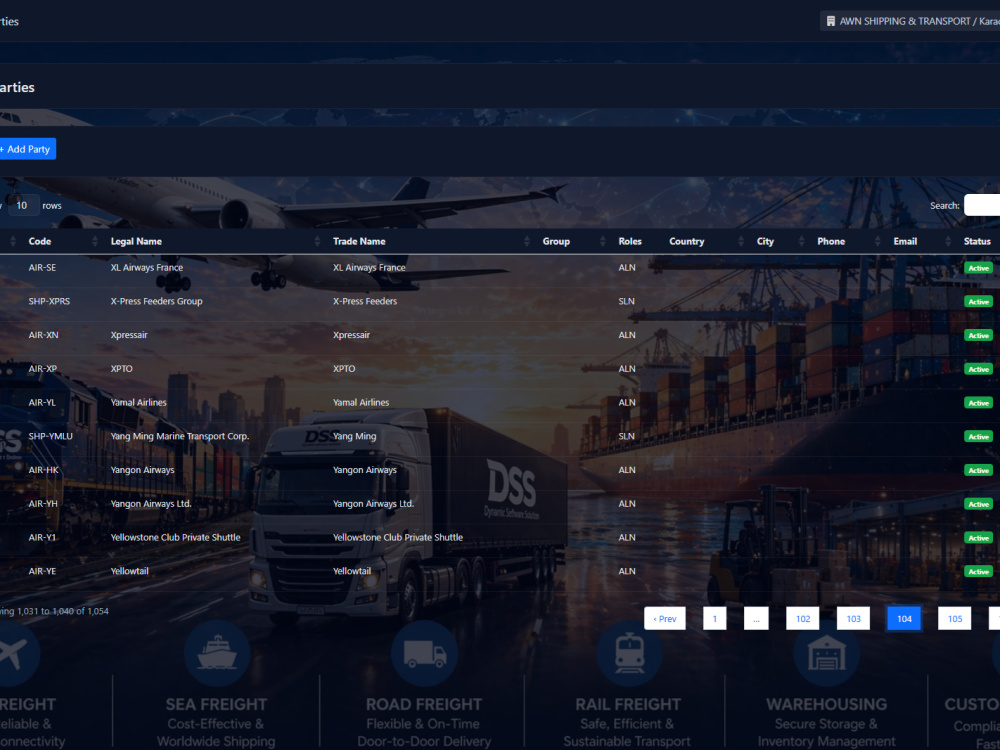The height and width of the screenshot is (750, 1000).
Task: Select code cell SHP-YMLU
Action: point(50,436)
